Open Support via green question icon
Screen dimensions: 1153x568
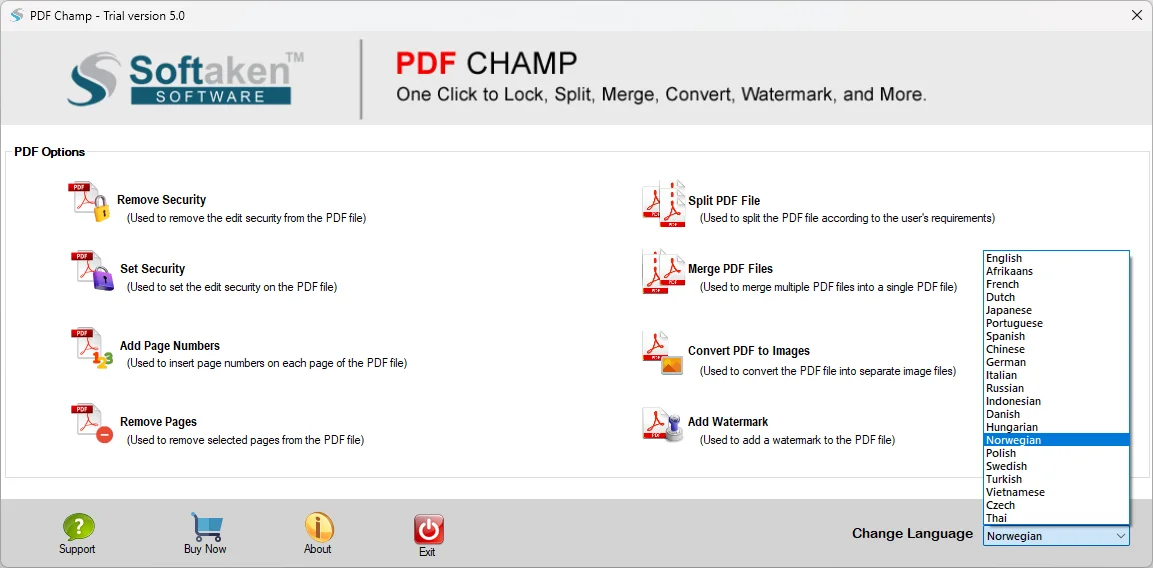pos(78,527)
